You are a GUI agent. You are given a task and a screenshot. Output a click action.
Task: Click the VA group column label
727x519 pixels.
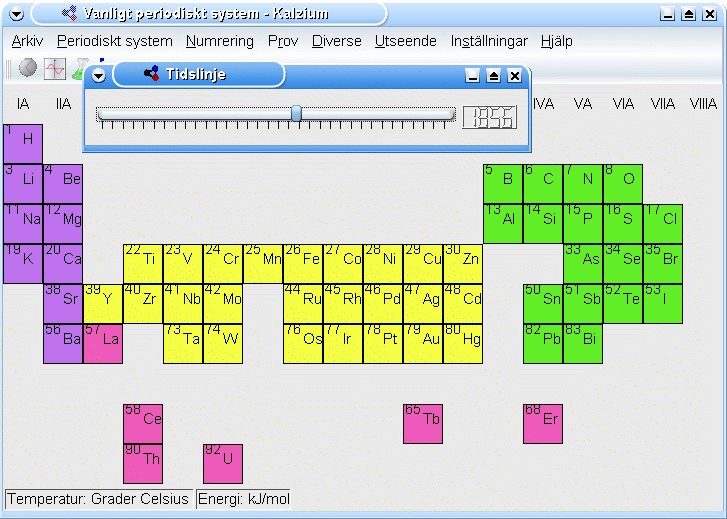click(x=583, y=103)
